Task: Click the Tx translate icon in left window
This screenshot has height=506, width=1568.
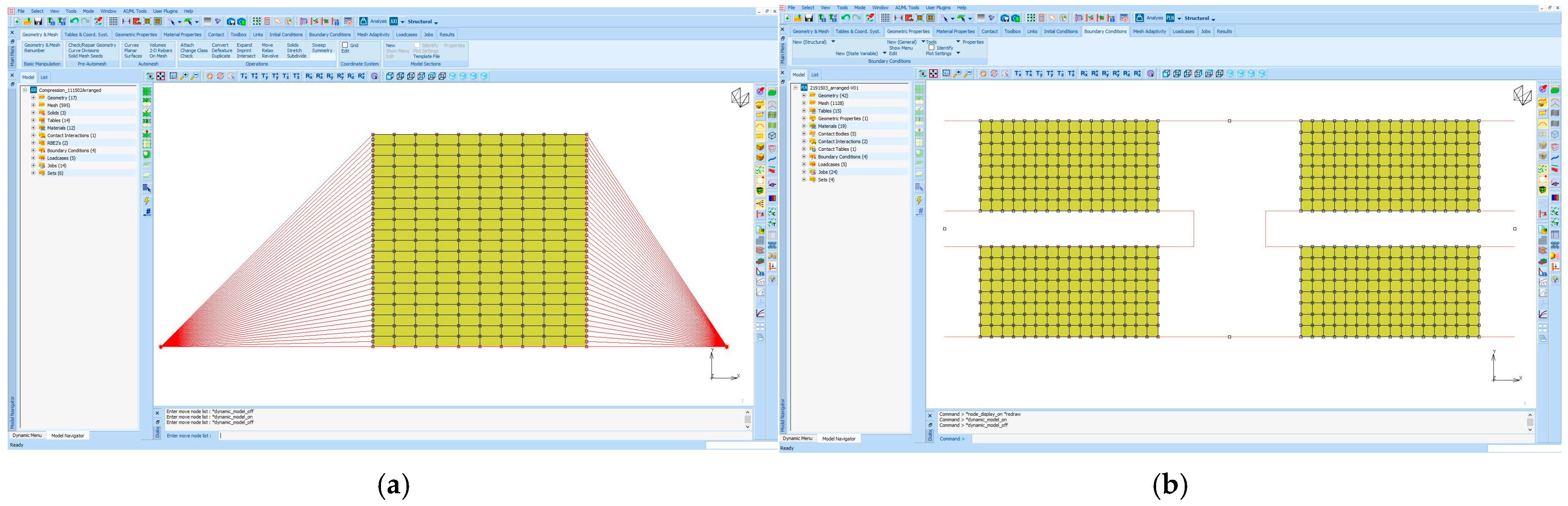Action: (x=244, y=76)
